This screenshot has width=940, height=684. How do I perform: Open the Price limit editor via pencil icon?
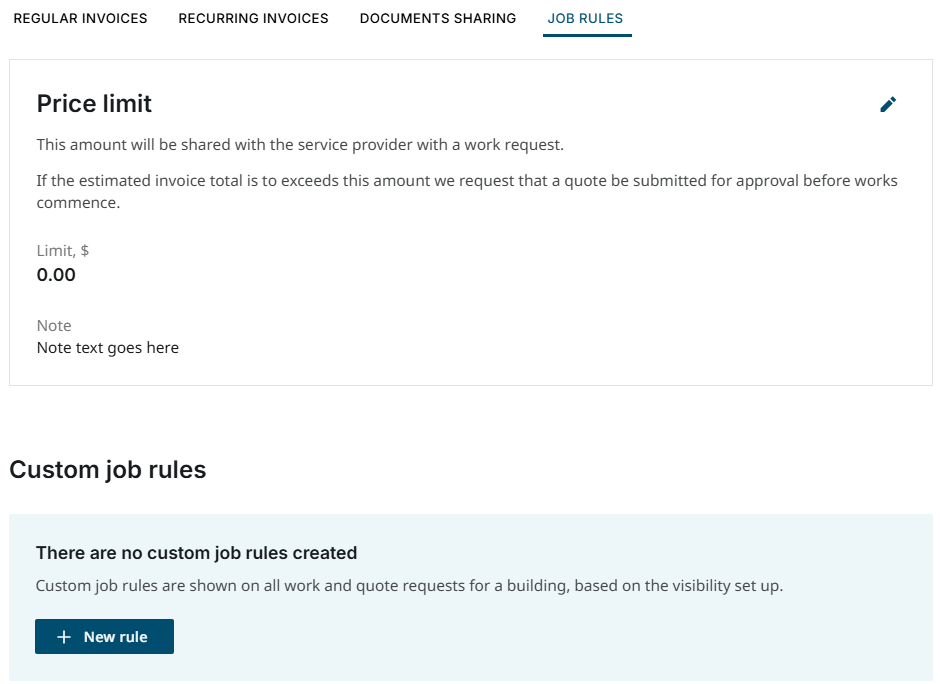pos(888,104)
